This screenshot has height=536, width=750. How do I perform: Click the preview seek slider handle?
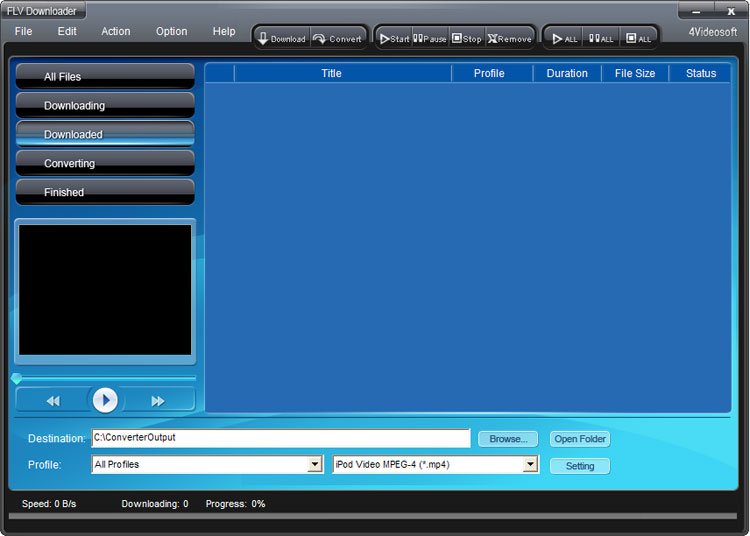click(16, 379)
